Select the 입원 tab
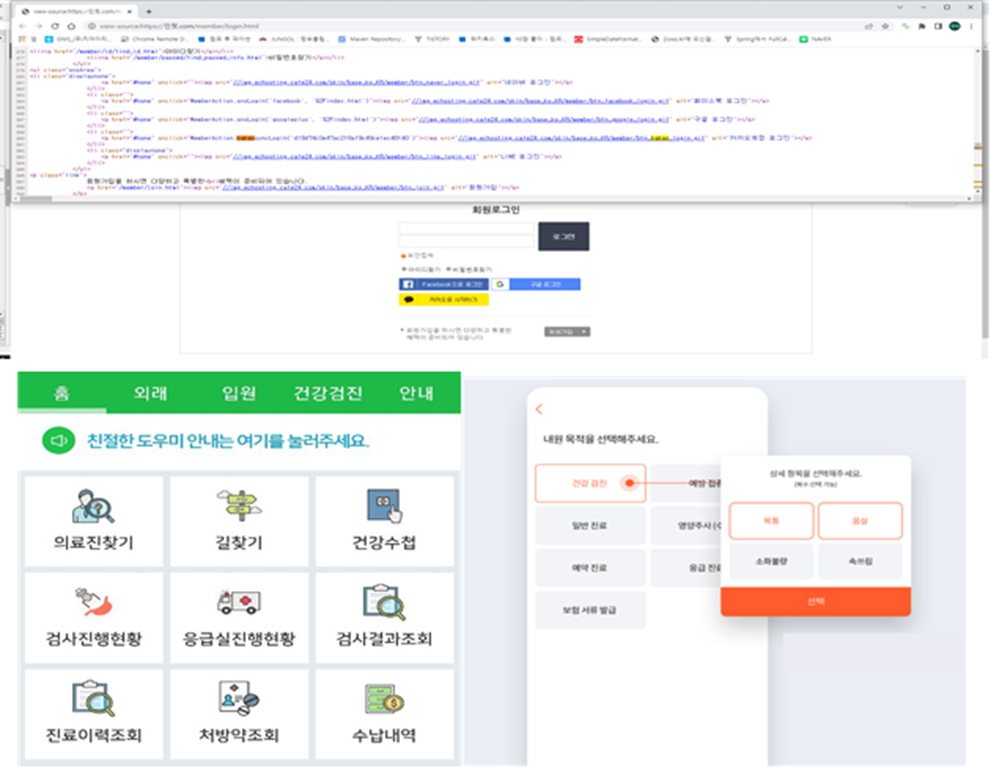This screenshot has height=768, width=991. point(239,393)
